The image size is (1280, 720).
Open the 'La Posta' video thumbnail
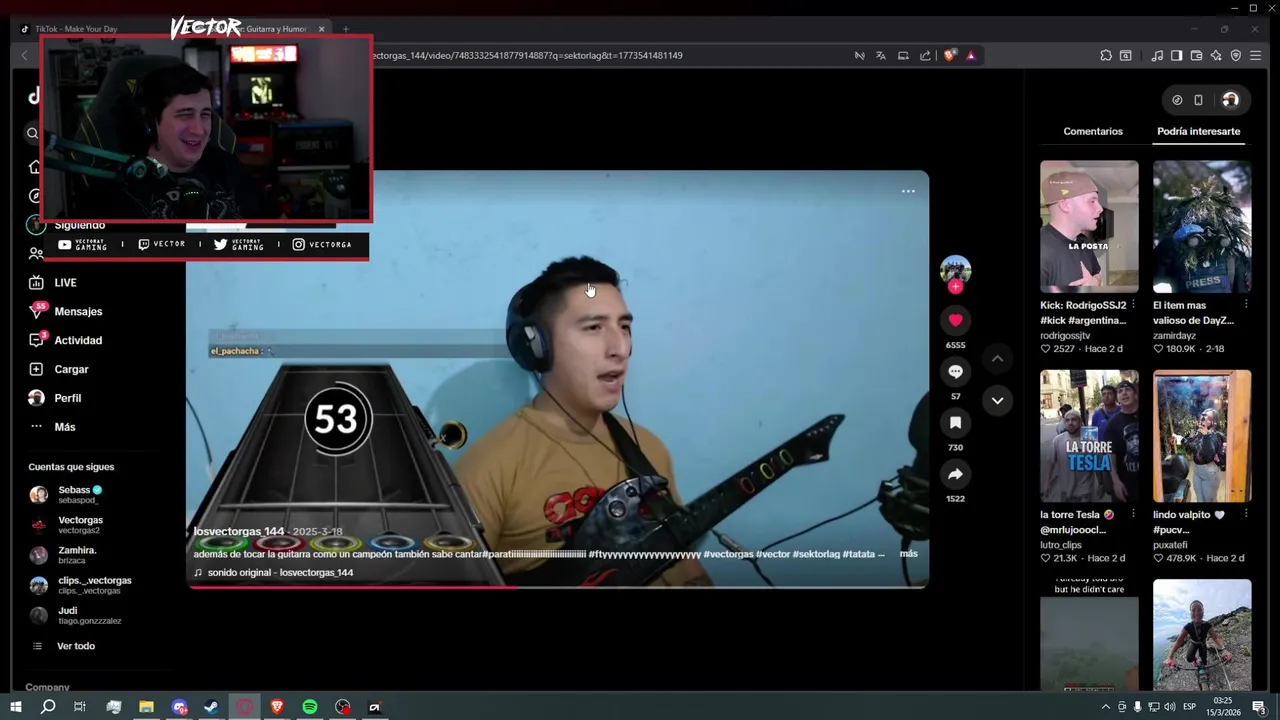pyautogui.click(x=1089, y=226)
